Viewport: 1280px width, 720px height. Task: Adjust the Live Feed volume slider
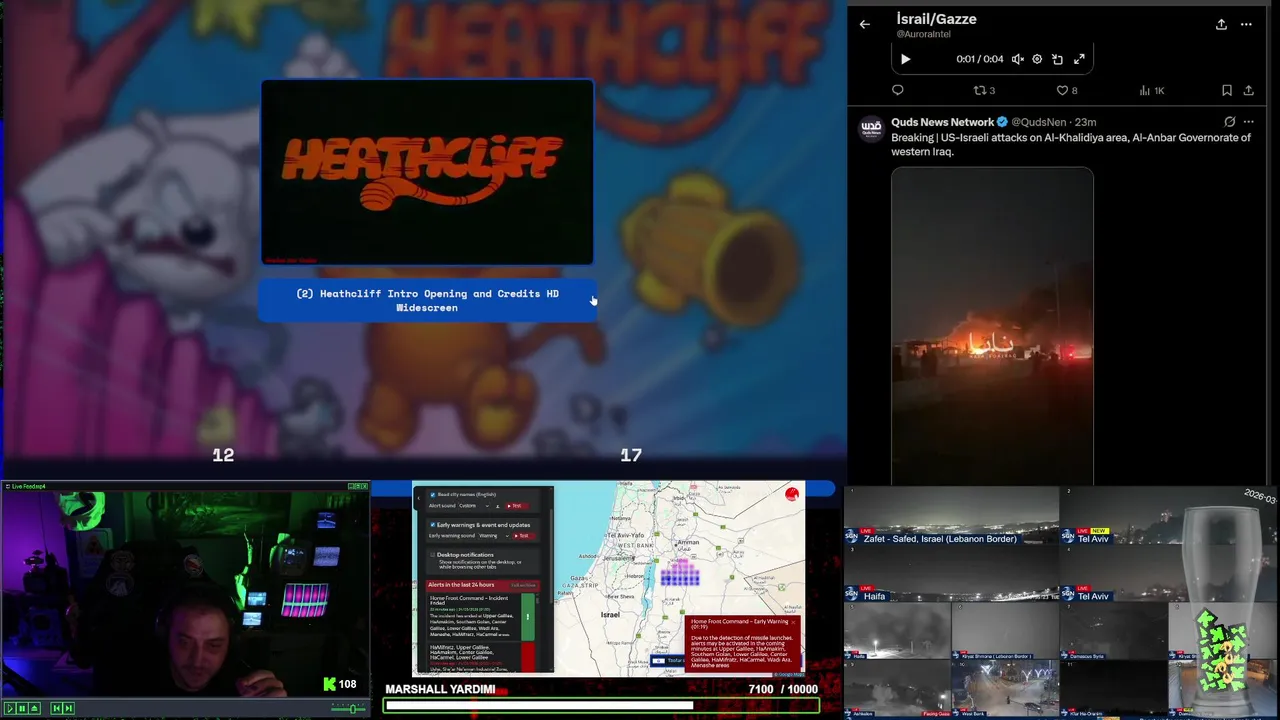point(348,709)
